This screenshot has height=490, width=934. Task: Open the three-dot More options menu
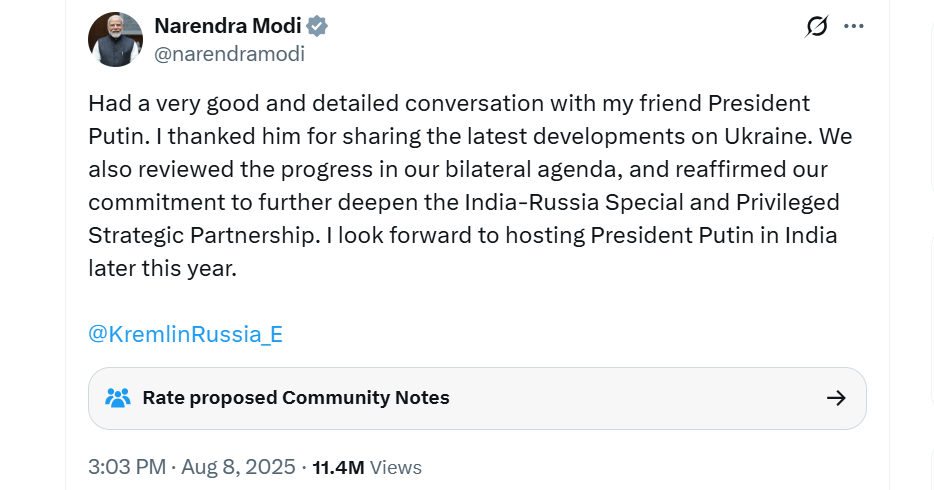coord(854,26)
